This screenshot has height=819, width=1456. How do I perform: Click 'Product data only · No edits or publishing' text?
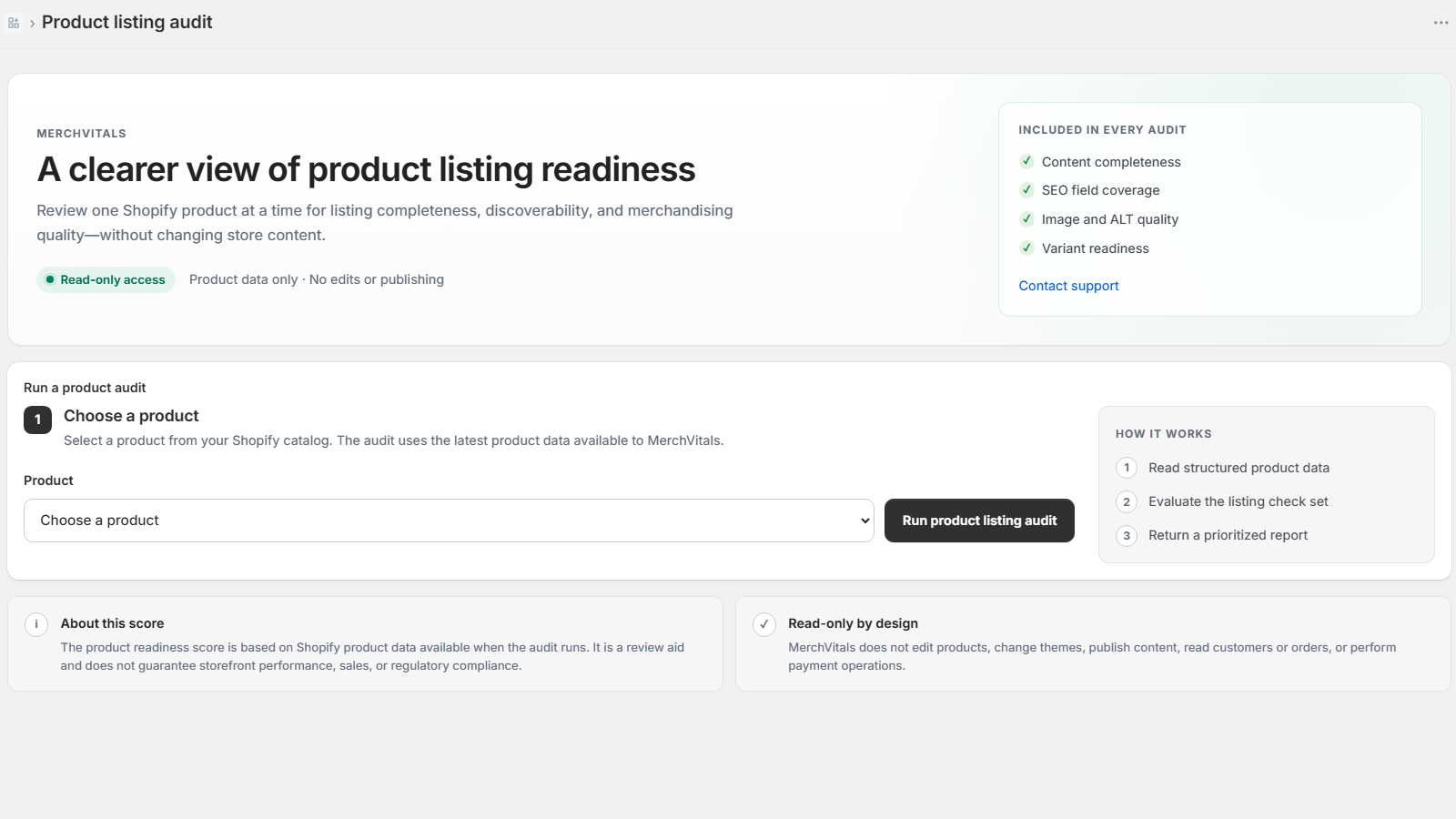click(x=317, y=279)
